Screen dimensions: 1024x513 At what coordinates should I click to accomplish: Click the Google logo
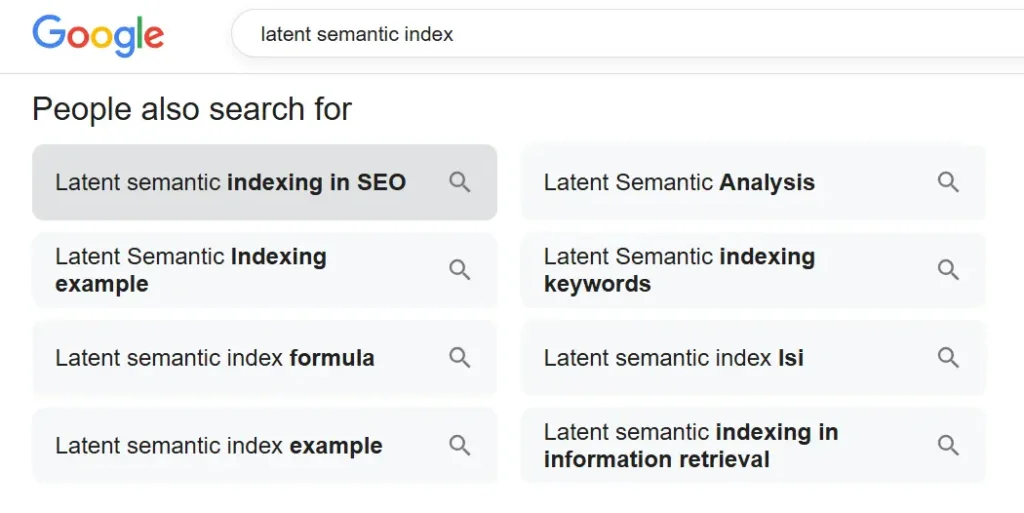tap(98, 35)
